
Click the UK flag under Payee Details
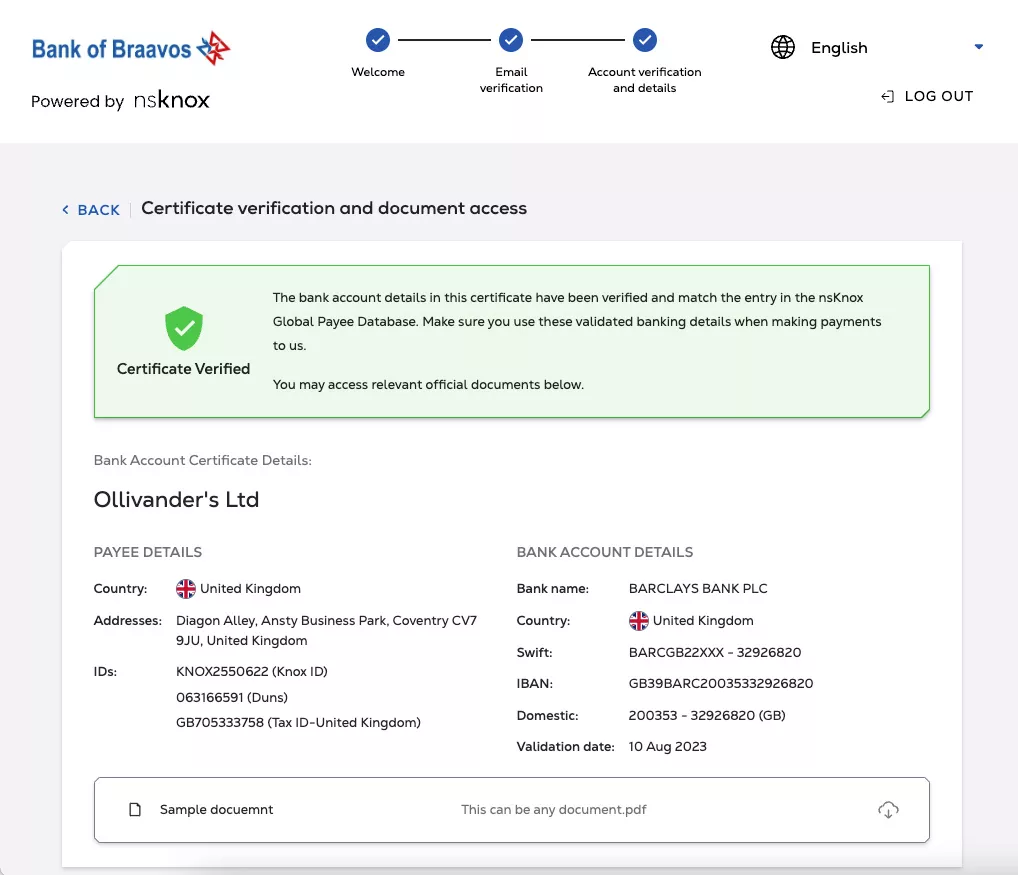[x=186, y=589]
